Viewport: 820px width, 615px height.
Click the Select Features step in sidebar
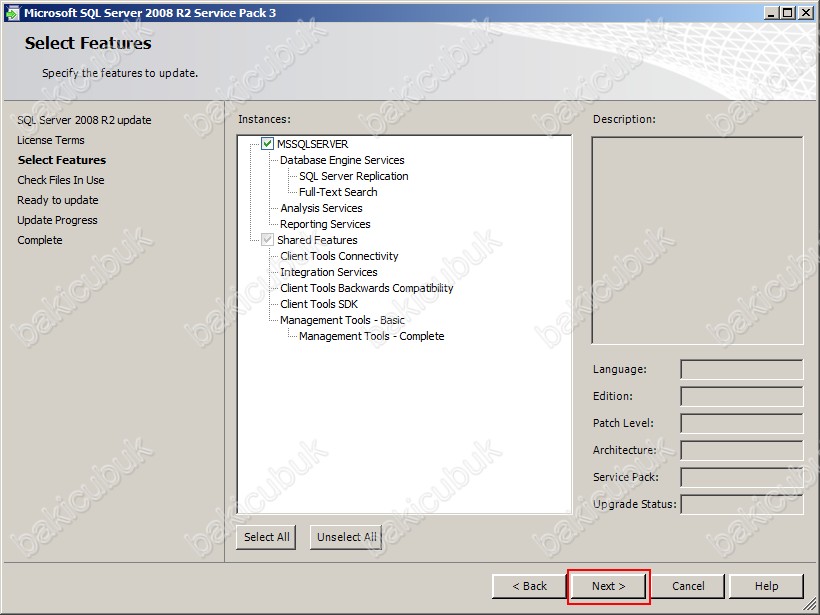(x=62, y=160)
